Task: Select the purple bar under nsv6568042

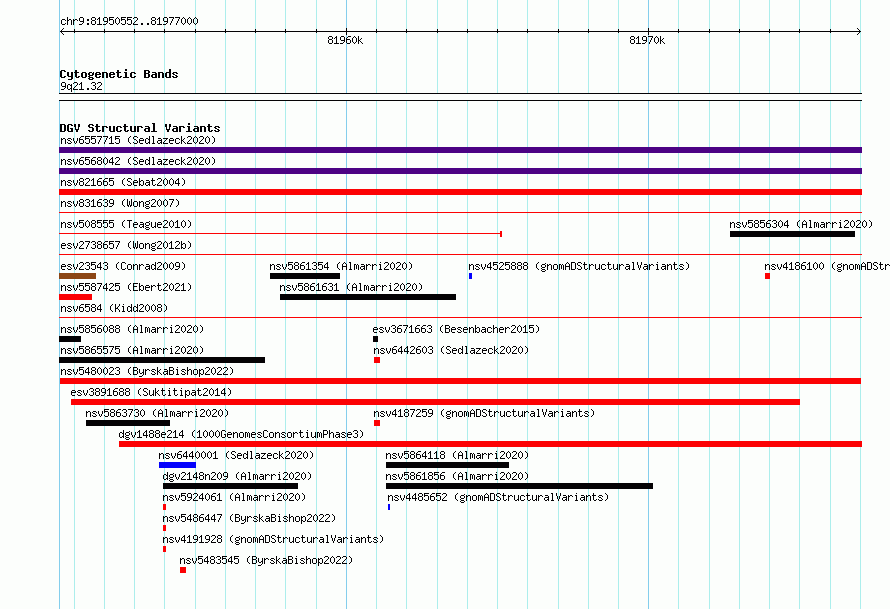Action: click(x=460, y=171)
